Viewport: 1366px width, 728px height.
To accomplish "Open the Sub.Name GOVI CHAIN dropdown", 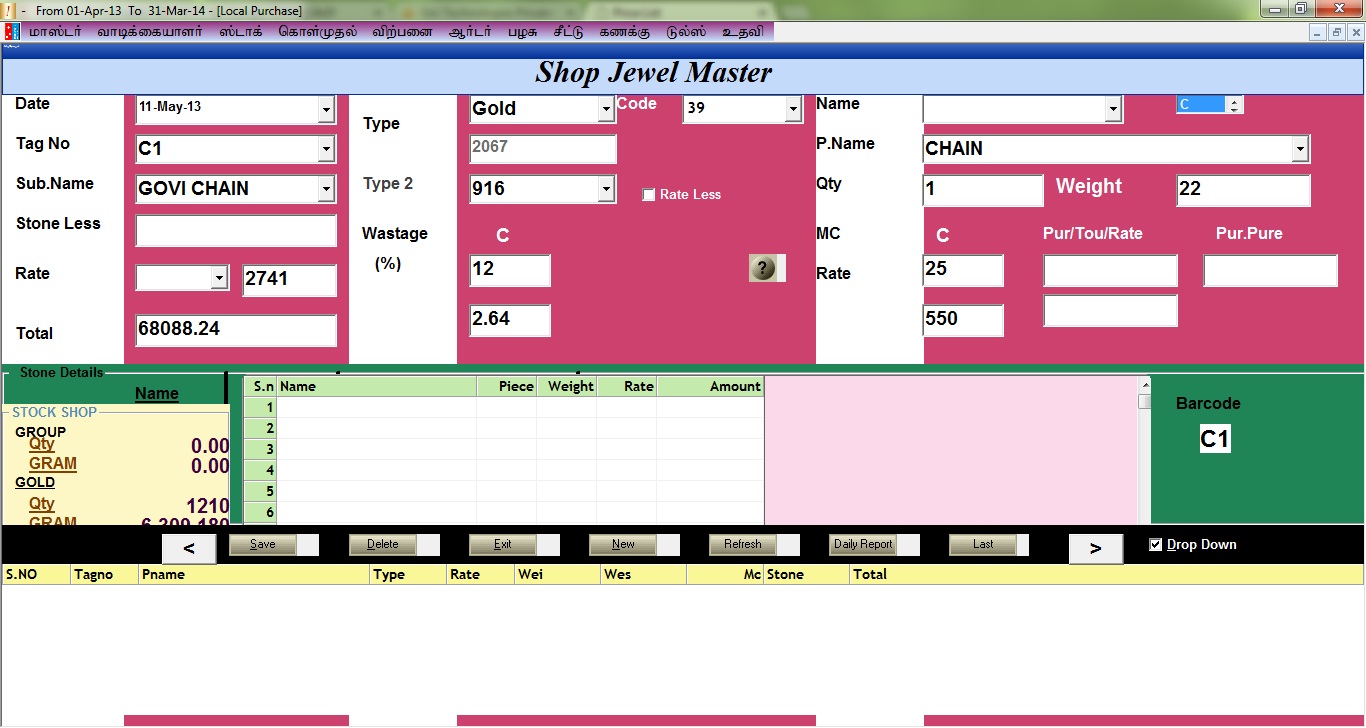I will 326,189.
